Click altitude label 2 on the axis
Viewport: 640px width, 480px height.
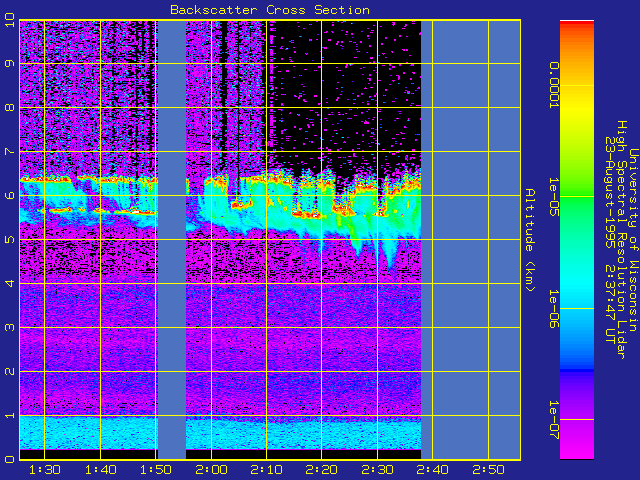pyautogui.click(x=10, y=371)
